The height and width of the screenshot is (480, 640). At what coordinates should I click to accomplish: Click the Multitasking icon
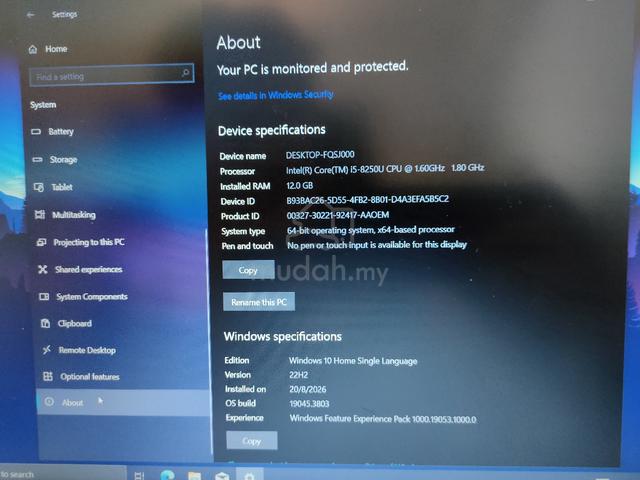click(40, 215)
